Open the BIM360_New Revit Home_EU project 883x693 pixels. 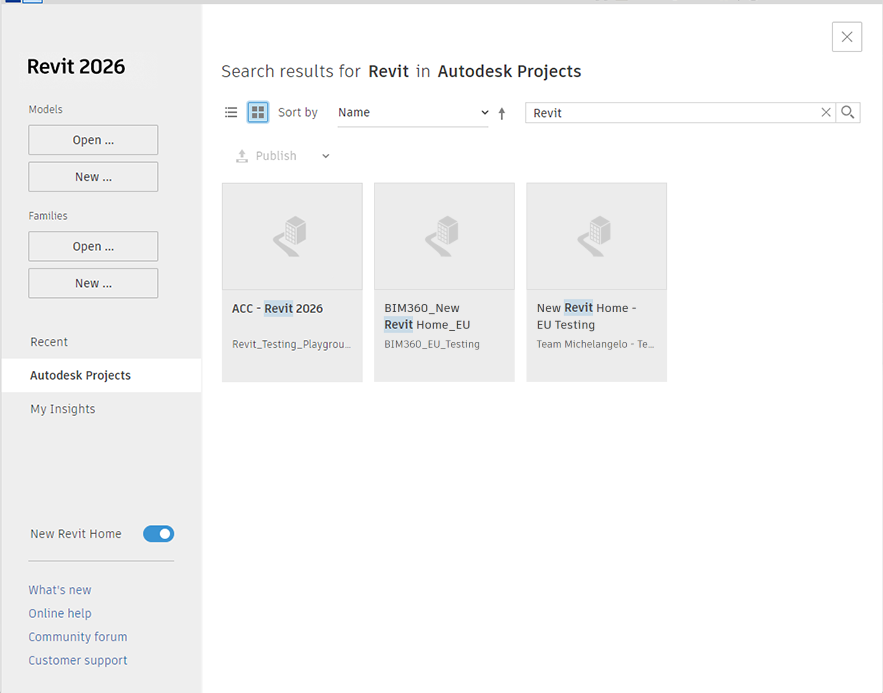[x=444, y=237]
